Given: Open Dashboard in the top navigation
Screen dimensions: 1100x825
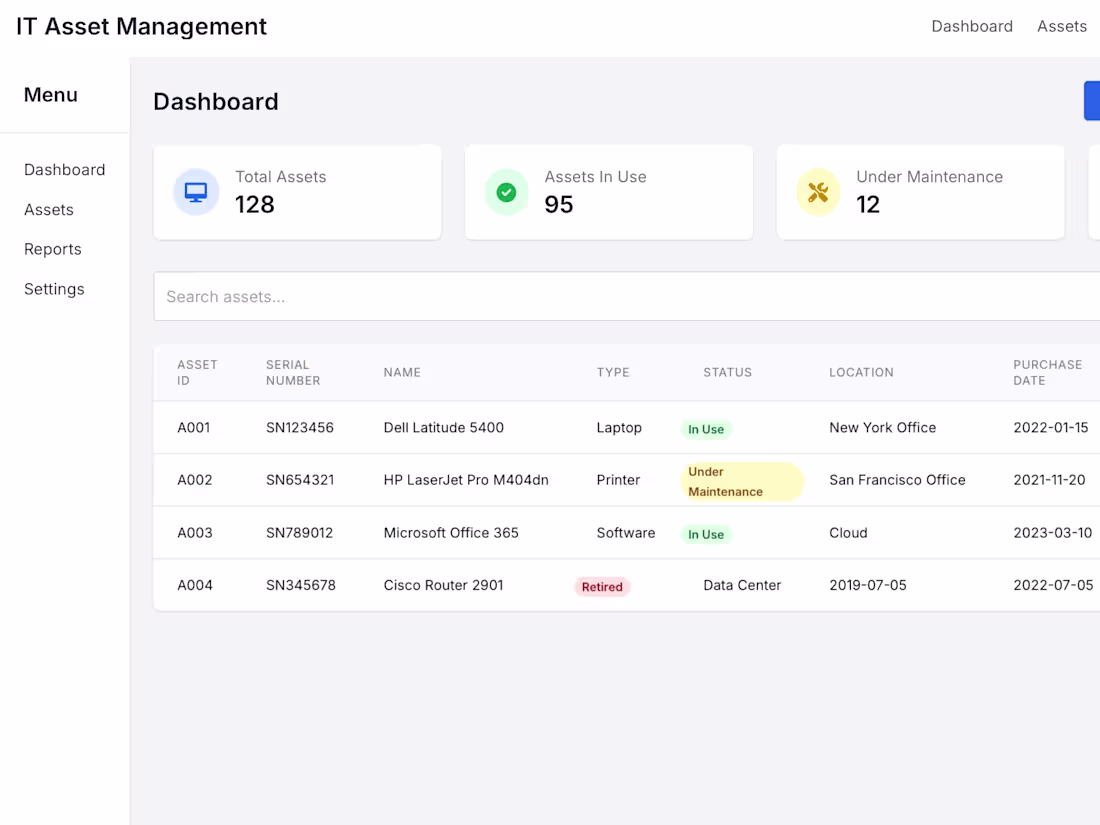Looking at the screenshot, I should (x=972, y=27).
